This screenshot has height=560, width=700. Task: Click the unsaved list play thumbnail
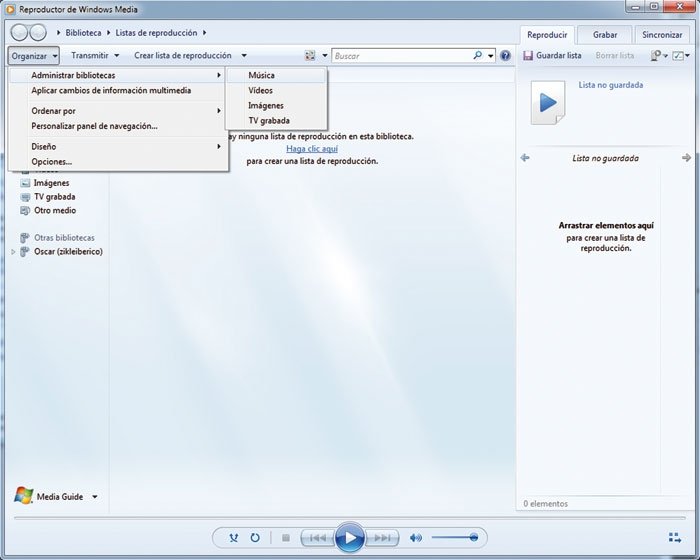pos(548,102)
